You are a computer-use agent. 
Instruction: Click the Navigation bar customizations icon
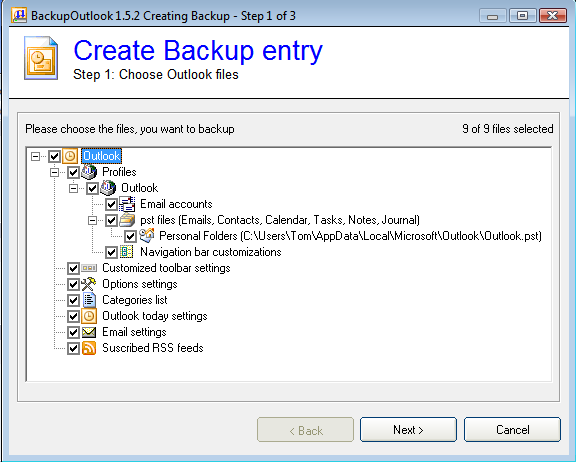click(127, 252)
